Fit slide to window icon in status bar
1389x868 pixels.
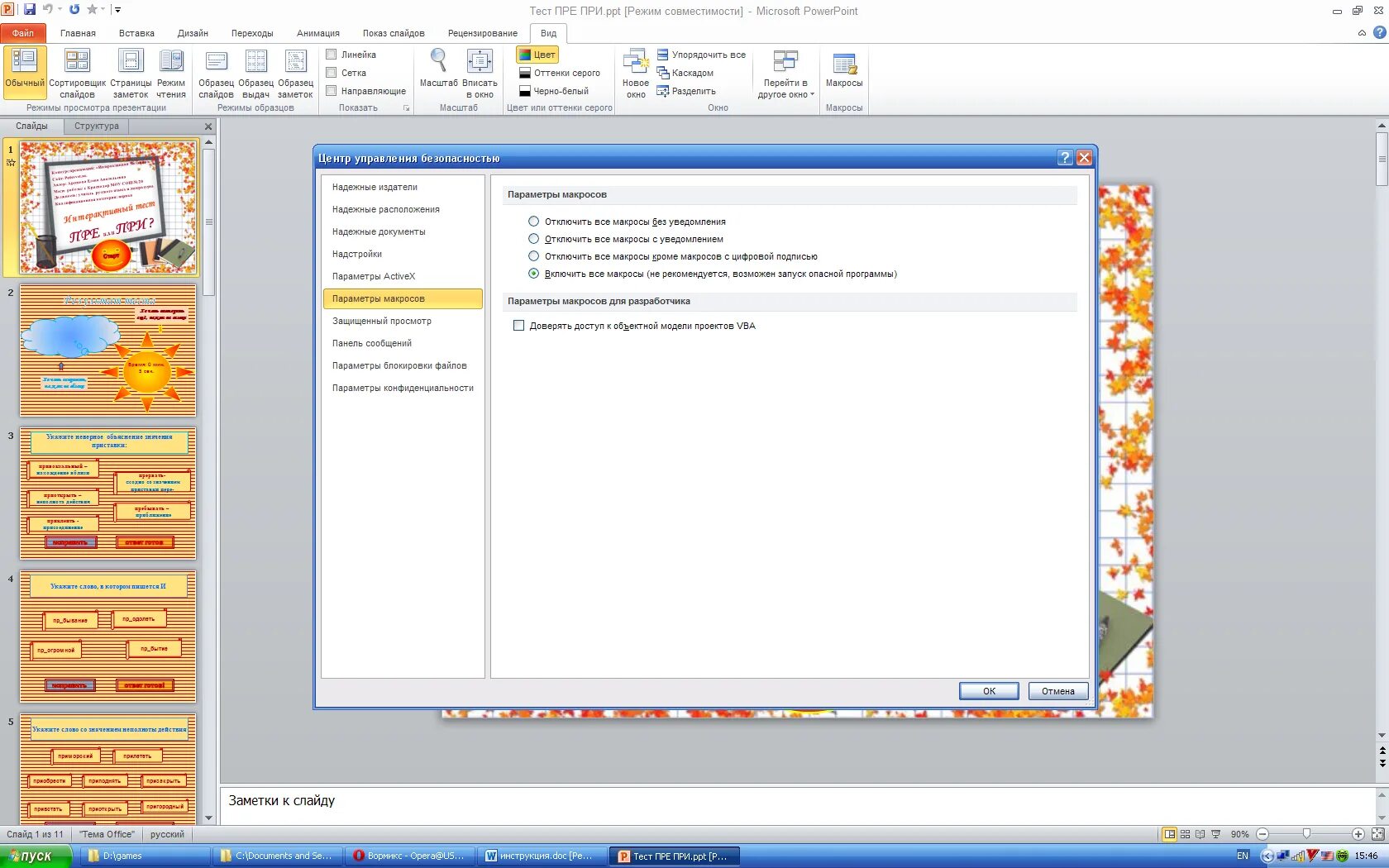pos(1377,834)
